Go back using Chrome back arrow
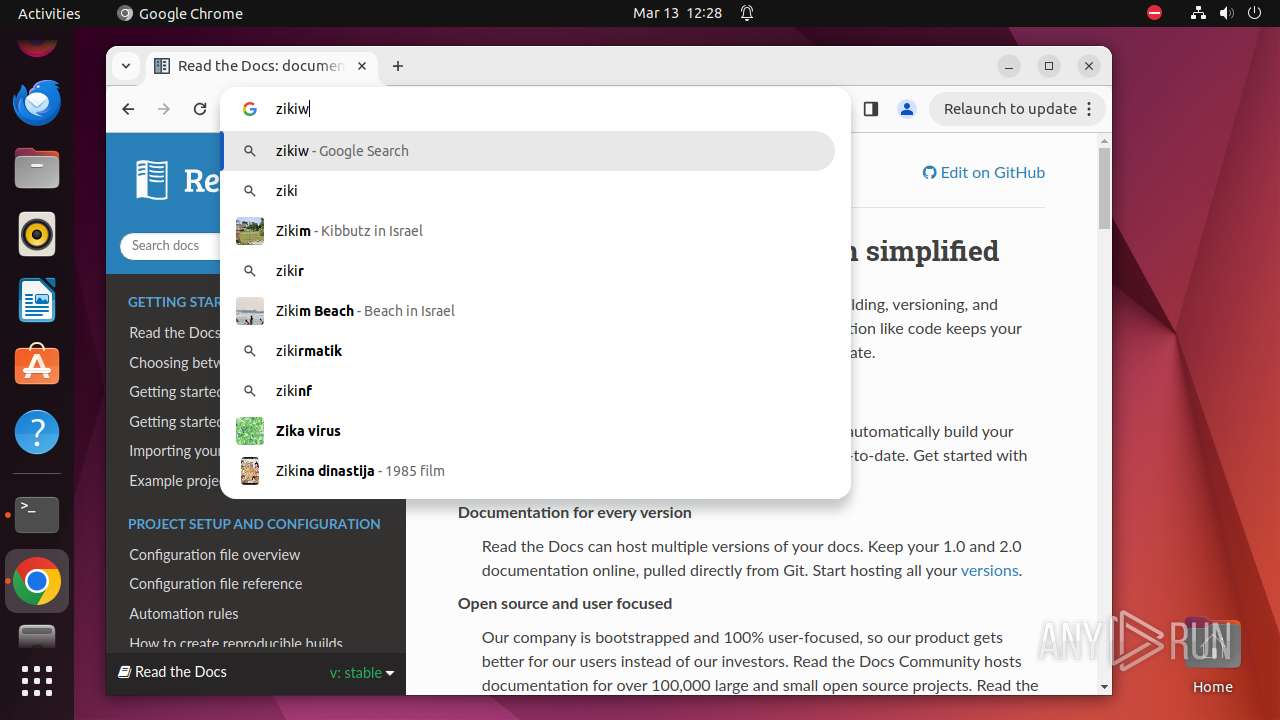 (x=128, y=109)
